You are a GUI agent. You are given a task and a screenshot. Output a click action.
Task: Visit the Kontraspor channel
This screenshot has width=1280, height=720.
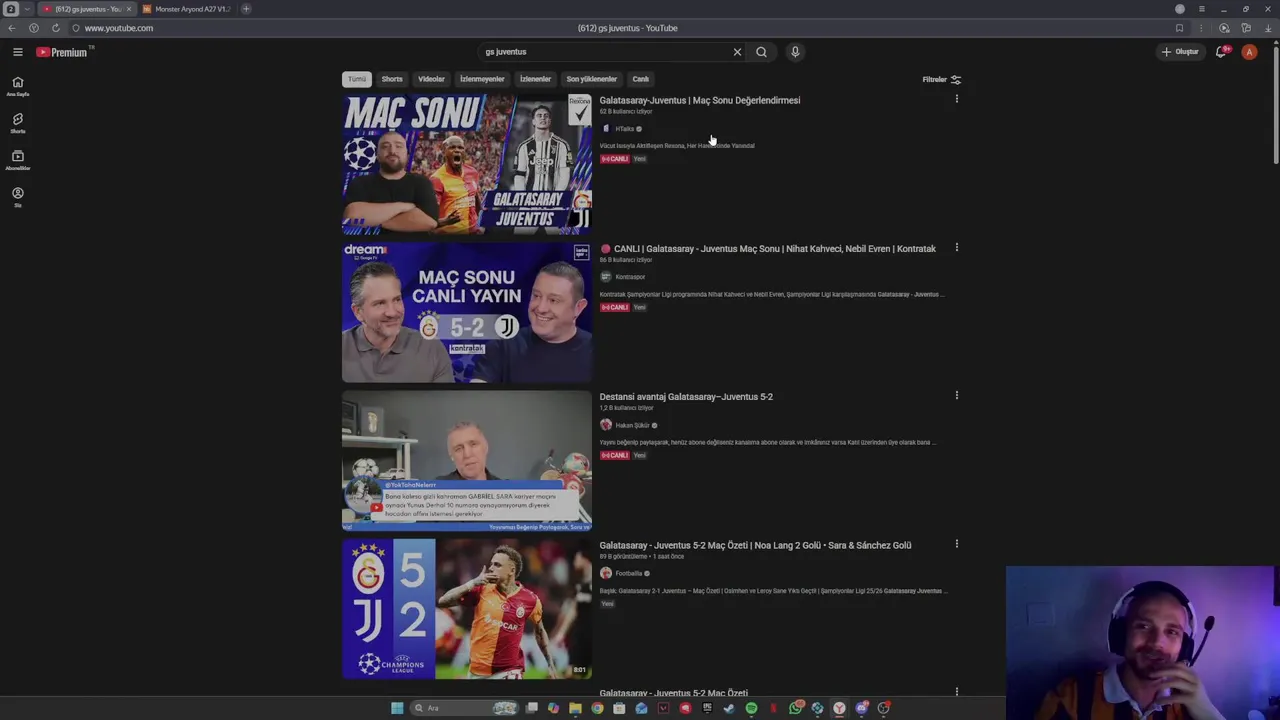[x=630, y=277]
